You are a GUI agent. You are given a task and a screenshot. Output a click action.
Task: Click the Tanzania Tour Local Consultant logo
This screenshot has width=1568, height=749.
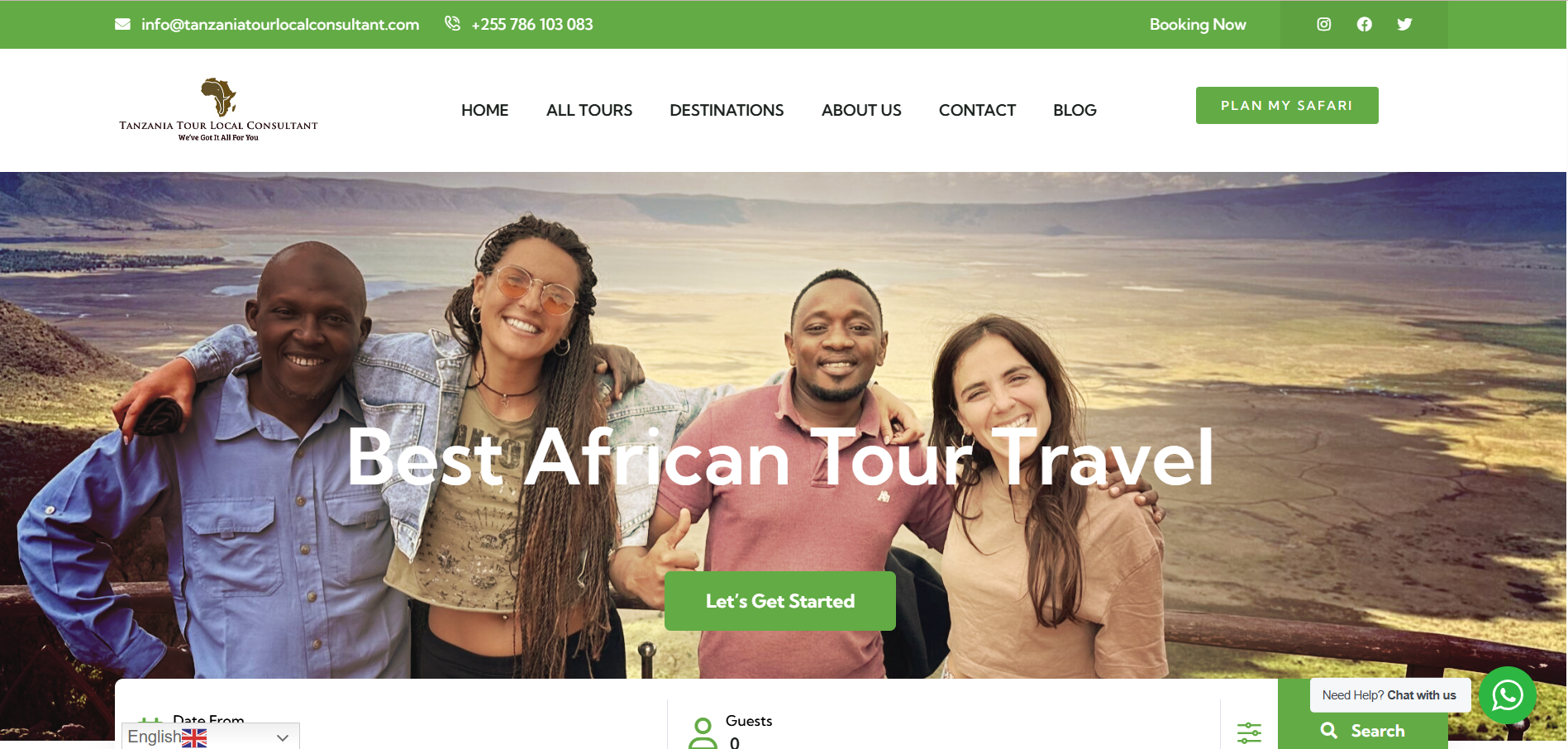point(218,109)
